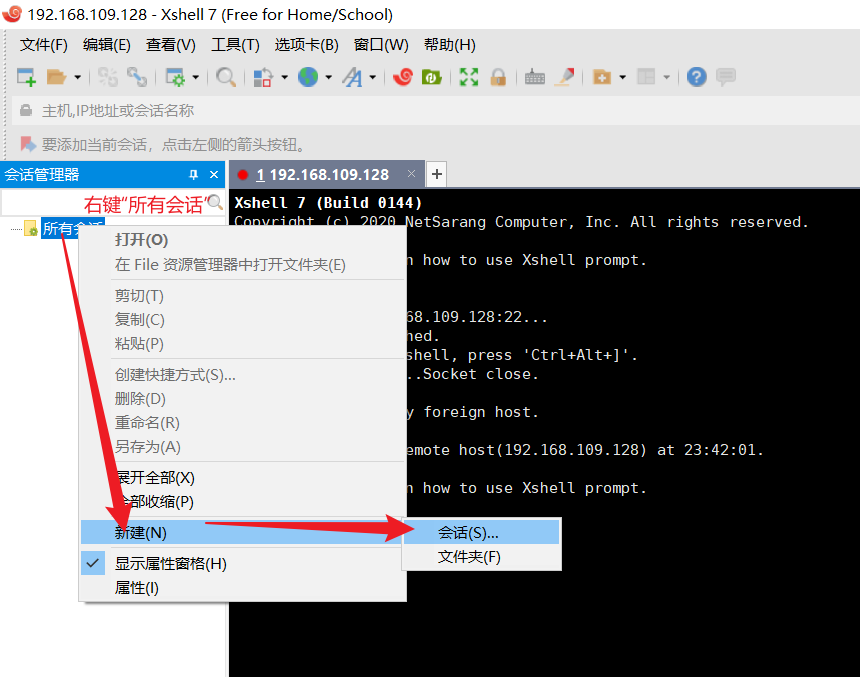Image resolution: width=860 pixels, height=677 pixels.
Task: Expand the new folder icon dropdown arrow
Action: 623,77
